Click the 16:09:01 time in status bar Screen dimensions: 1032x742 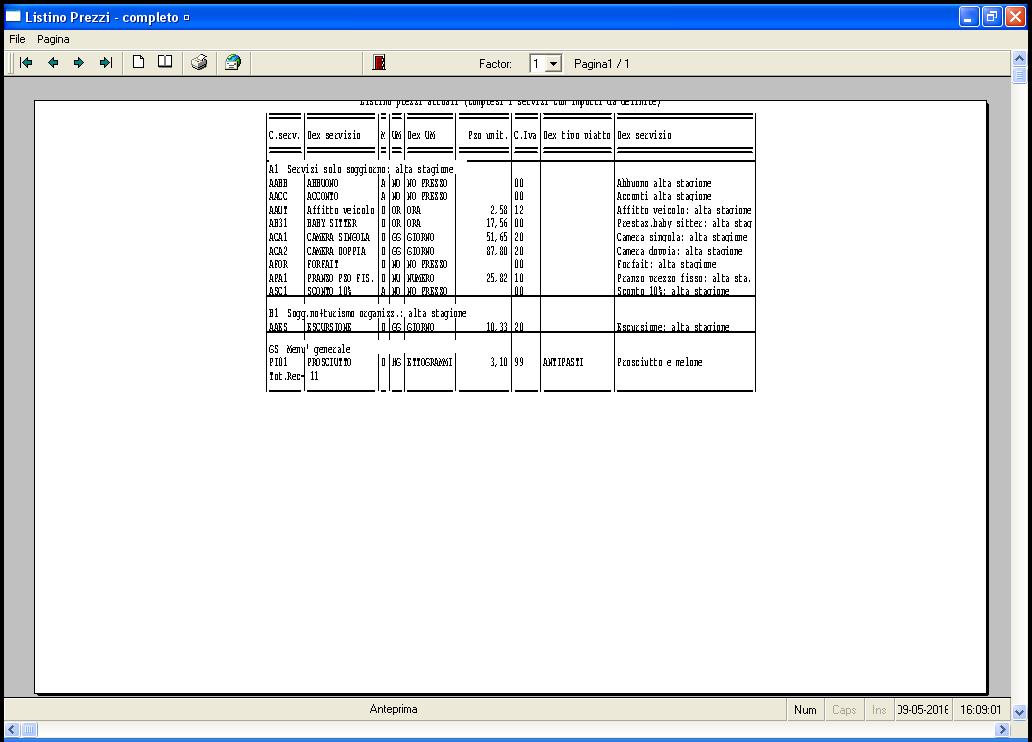tap(981, 710)
